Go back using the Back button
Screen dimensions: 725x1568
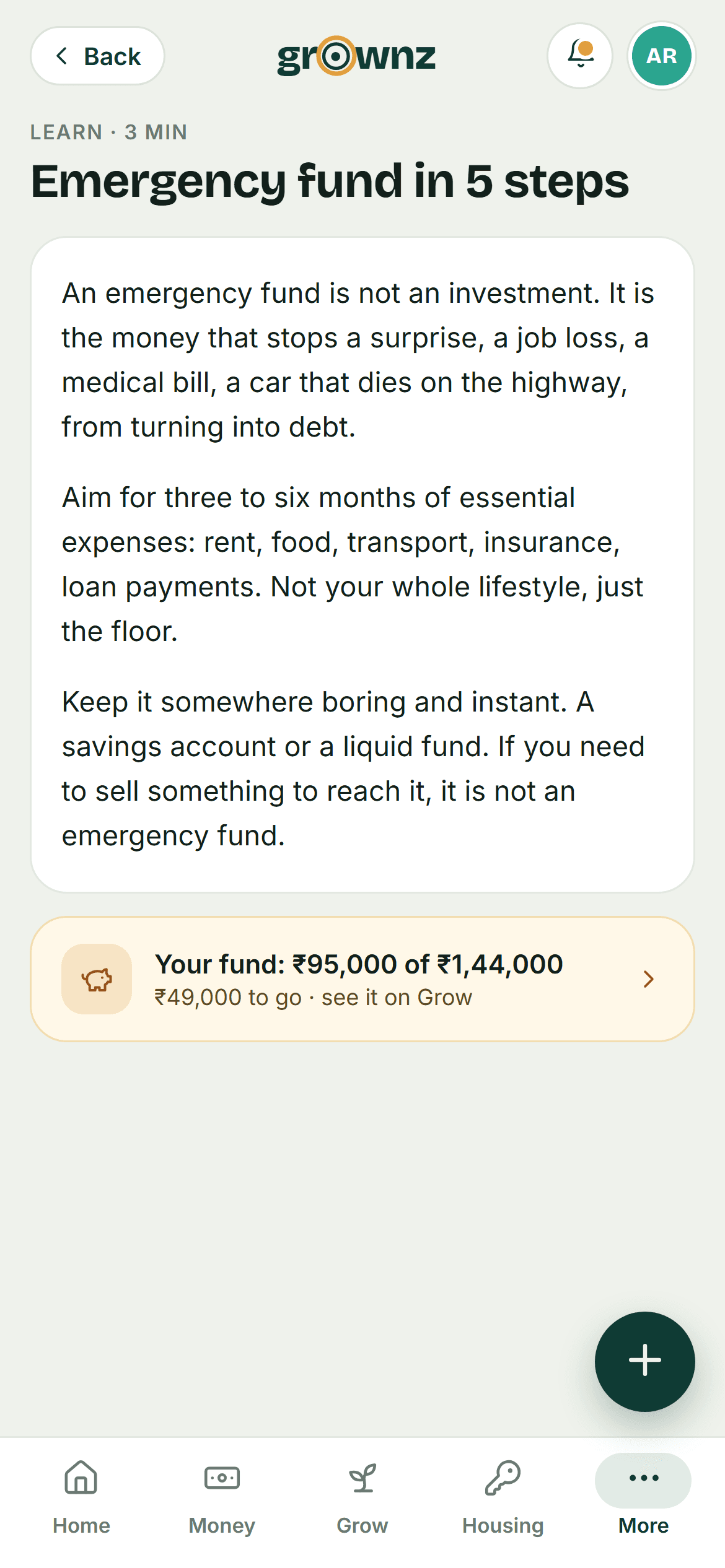(97, 56)
